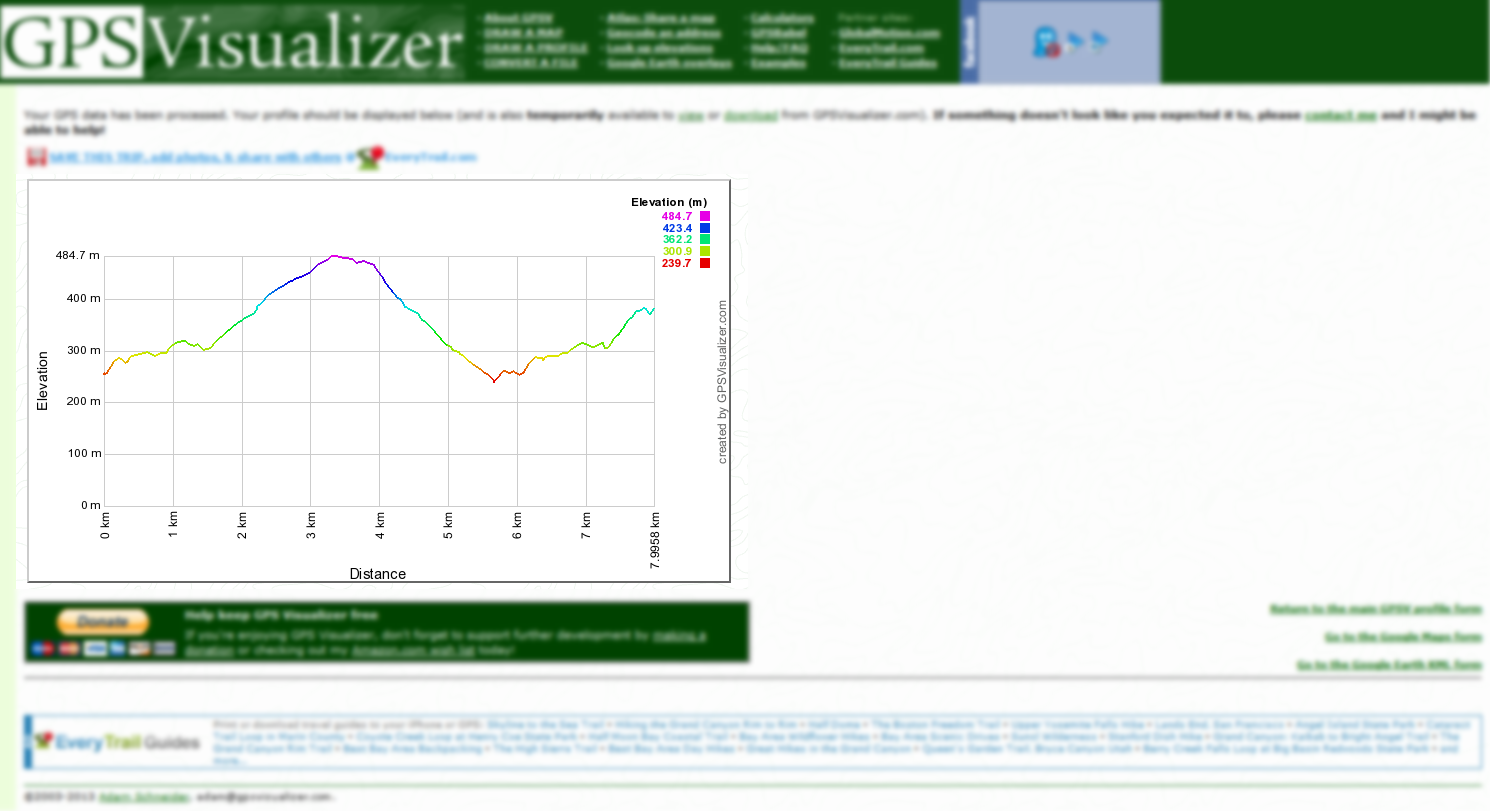The width and height of the screenshot is (1490, 811).
Task: Click the EveryTrail Guides banner logo
Action: pos(117,742)
